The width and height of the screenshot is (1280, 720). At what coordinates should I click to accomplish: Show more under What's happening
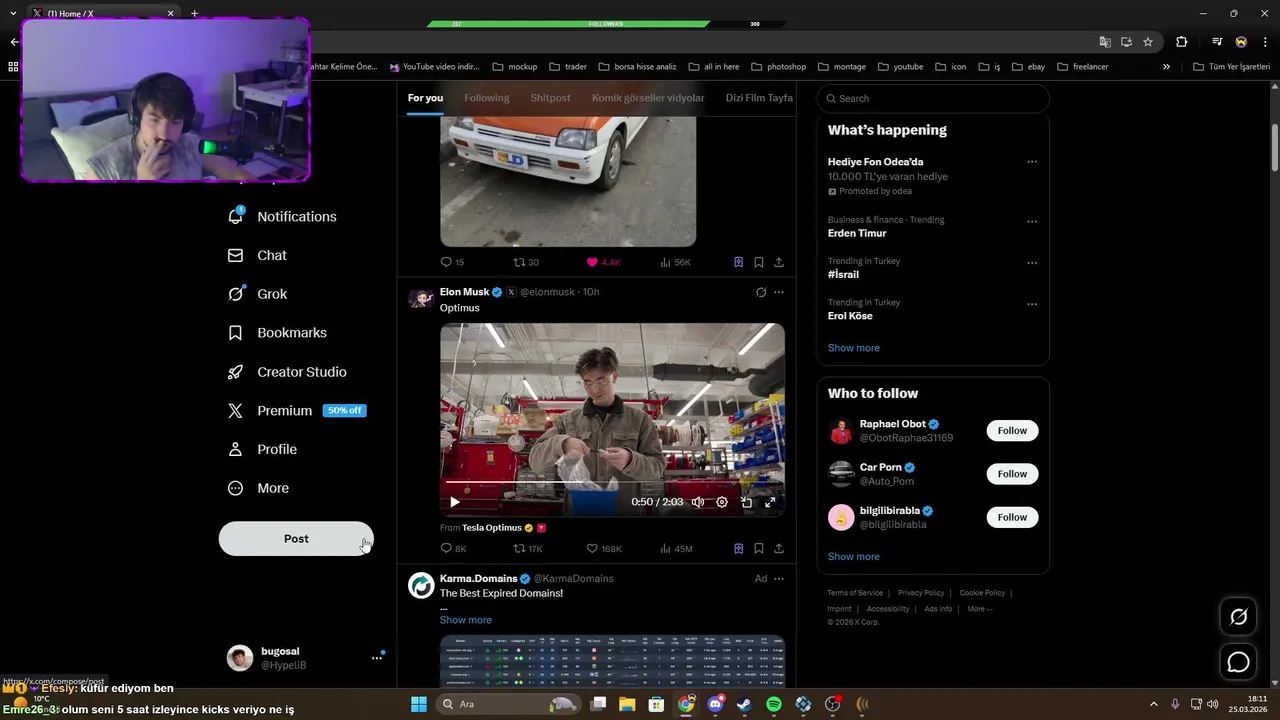[854, 348]
